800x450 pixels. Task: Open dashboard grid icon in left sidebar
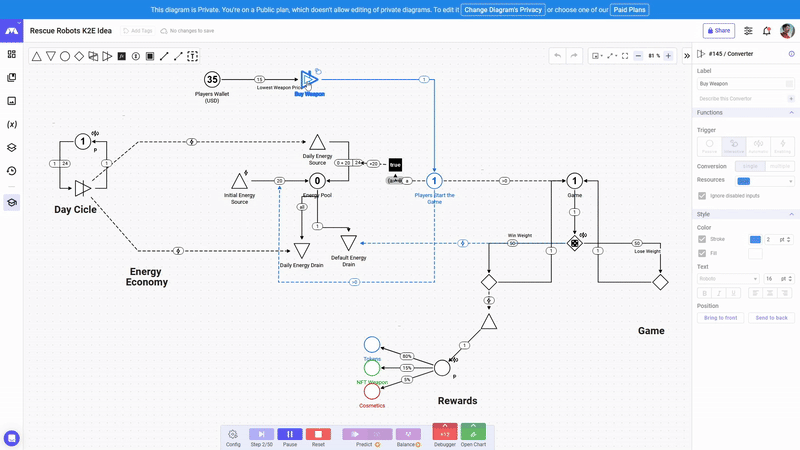(11, 54)
